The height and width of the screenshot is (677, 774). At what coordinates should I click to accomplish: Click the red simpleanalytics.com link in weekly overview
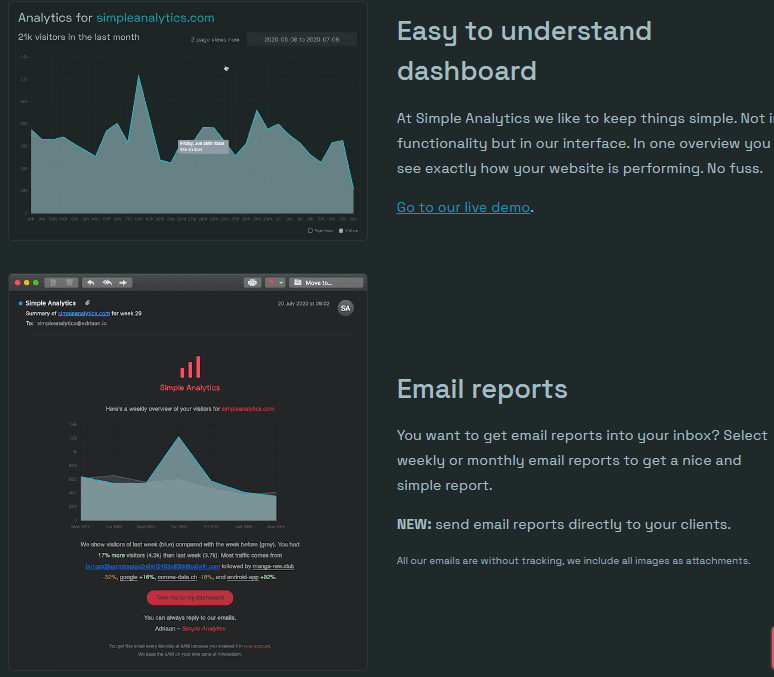[x=248, y=409]
